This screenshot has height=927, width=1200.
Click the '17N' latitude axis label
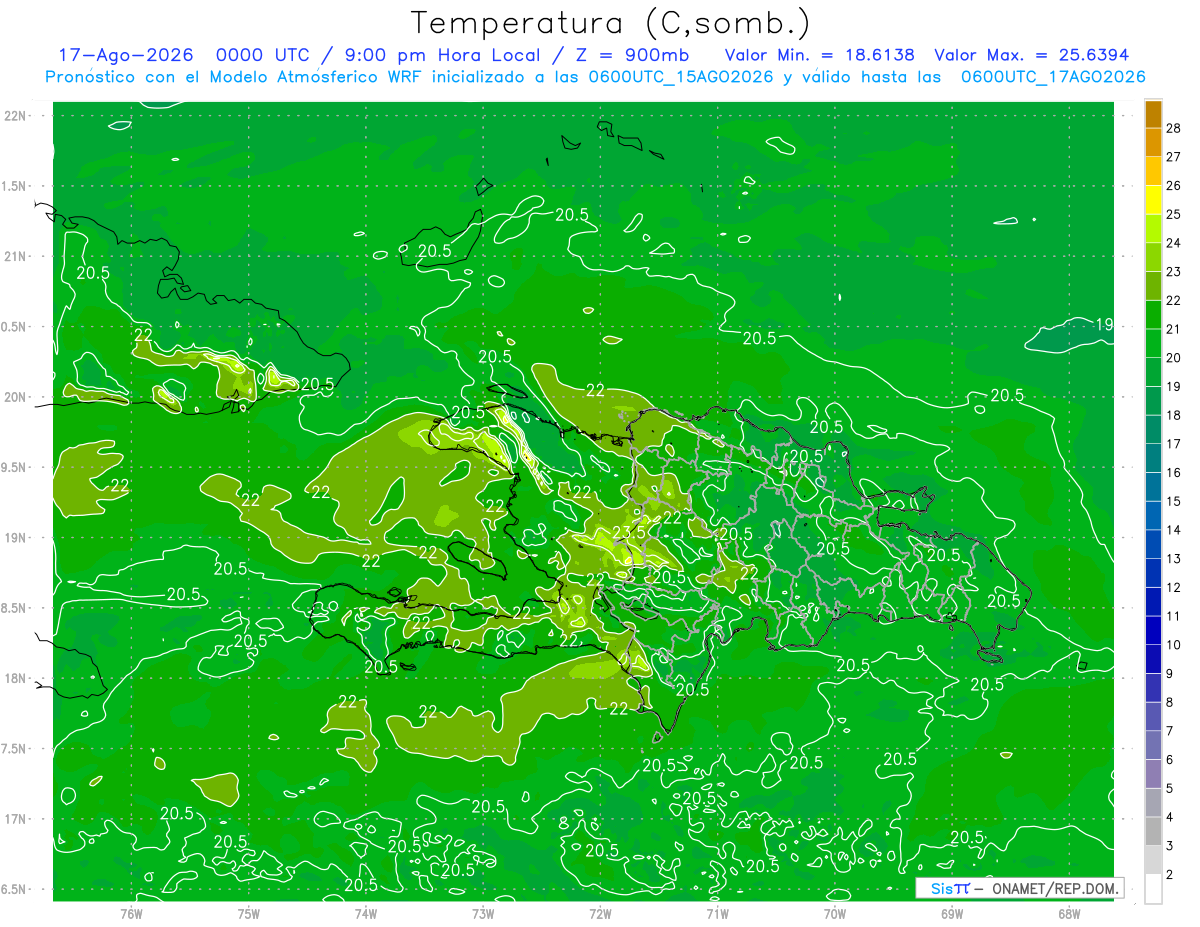click(x=15, y=819)
